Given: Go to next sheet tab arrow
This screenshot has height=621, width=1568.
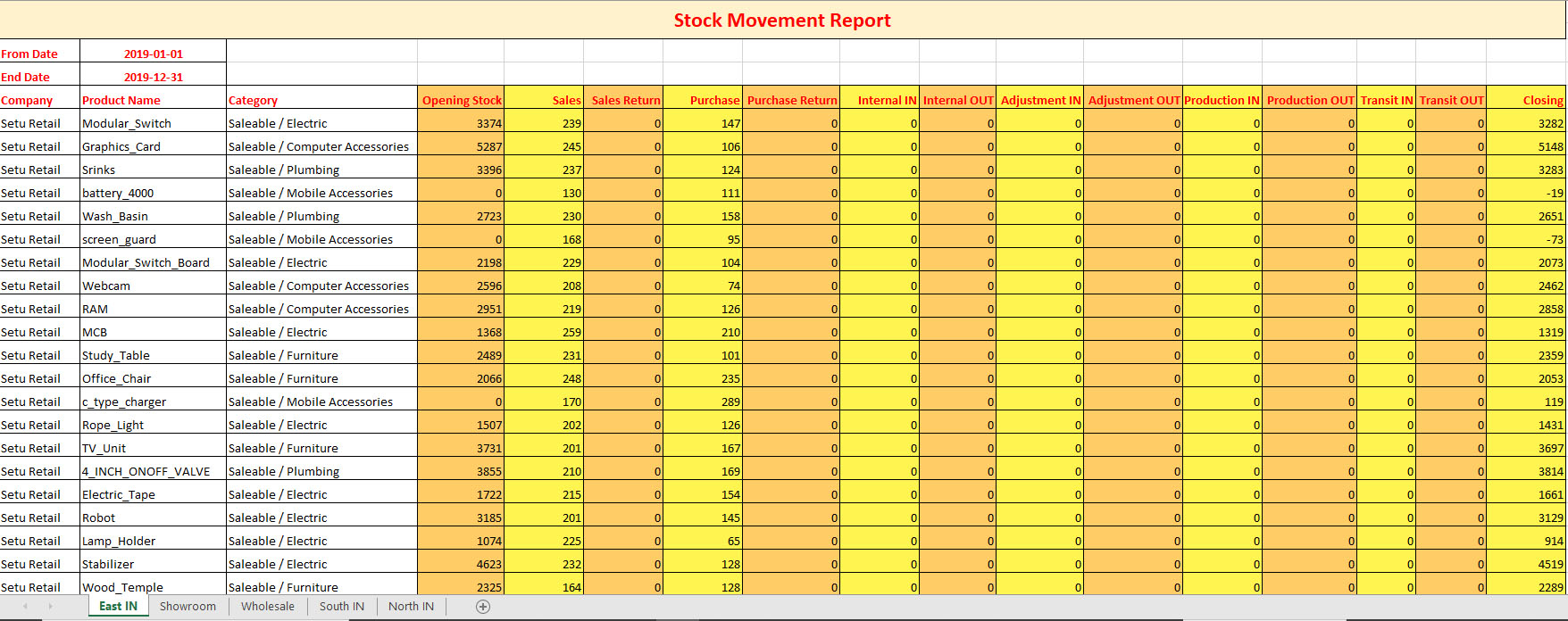Looking at the screenshot, I should (51, 607).
